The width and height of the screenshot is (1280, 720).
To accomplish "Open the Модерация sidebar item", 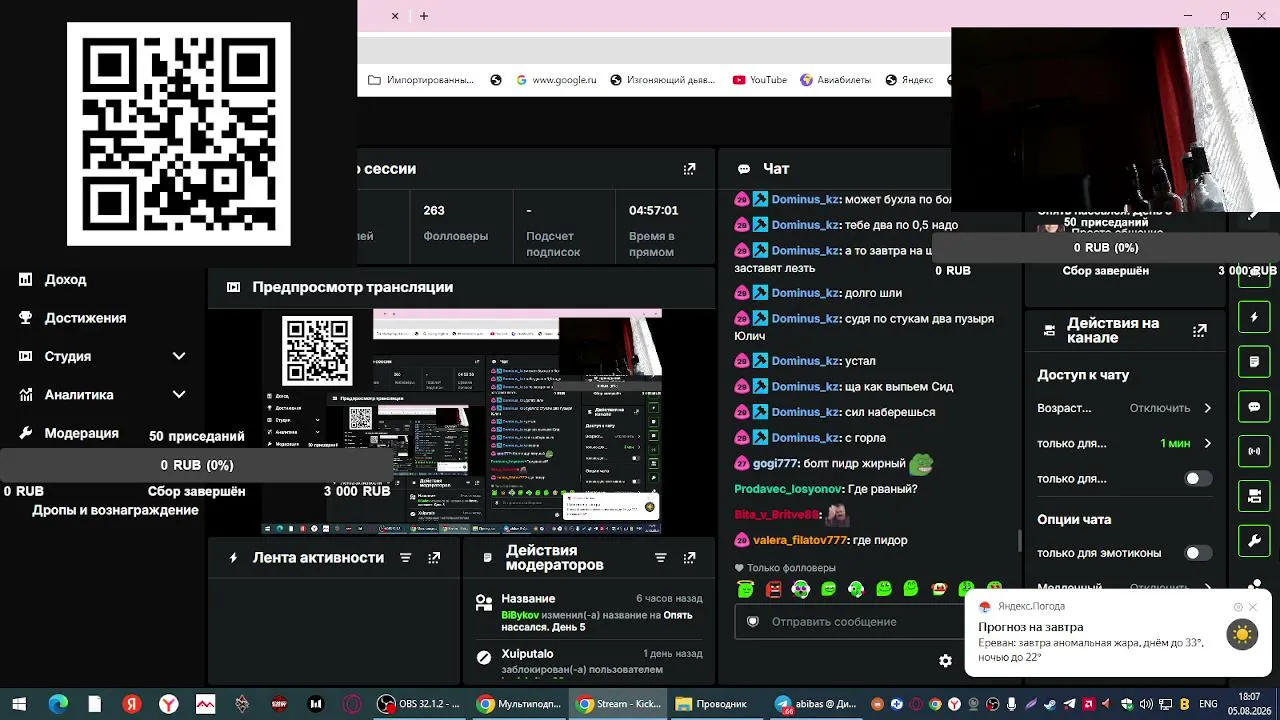I will pos(81,433).
